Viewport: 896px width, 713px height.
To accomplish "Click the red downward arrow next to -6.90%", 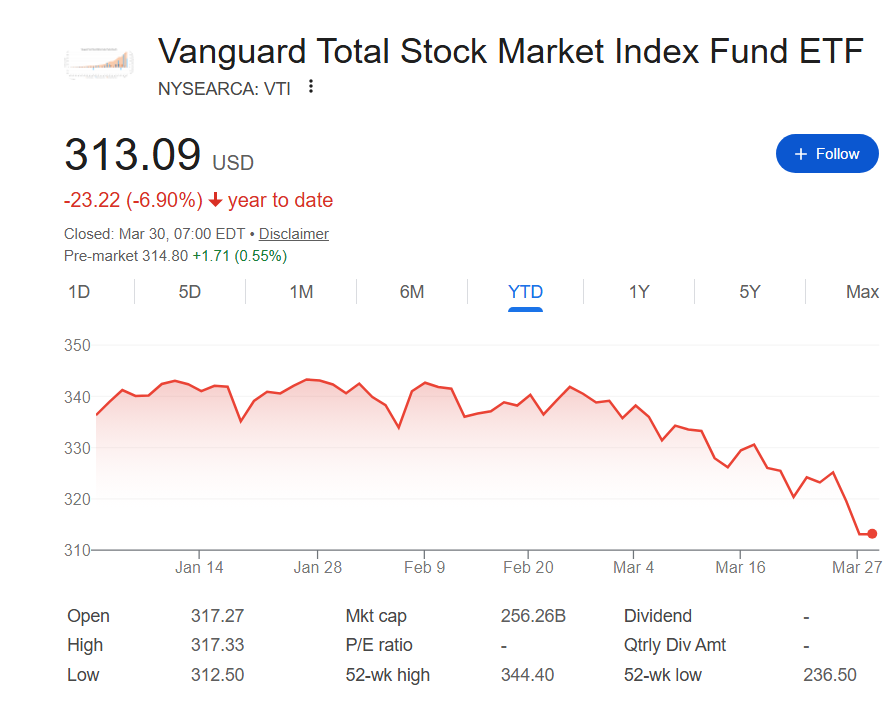I will [x=213, y=200].
